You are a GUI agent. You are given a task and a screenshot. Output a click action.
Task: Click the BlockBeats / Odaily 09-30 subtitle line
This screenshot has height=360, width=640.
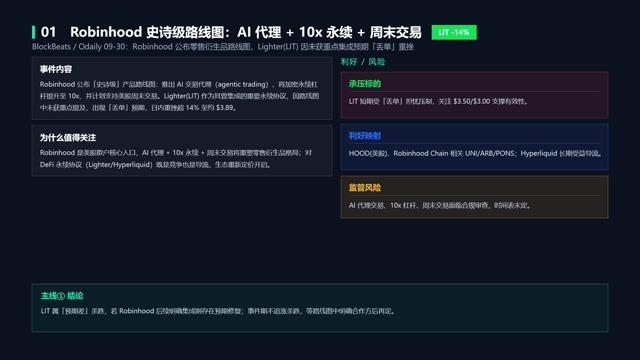point(223,47)
